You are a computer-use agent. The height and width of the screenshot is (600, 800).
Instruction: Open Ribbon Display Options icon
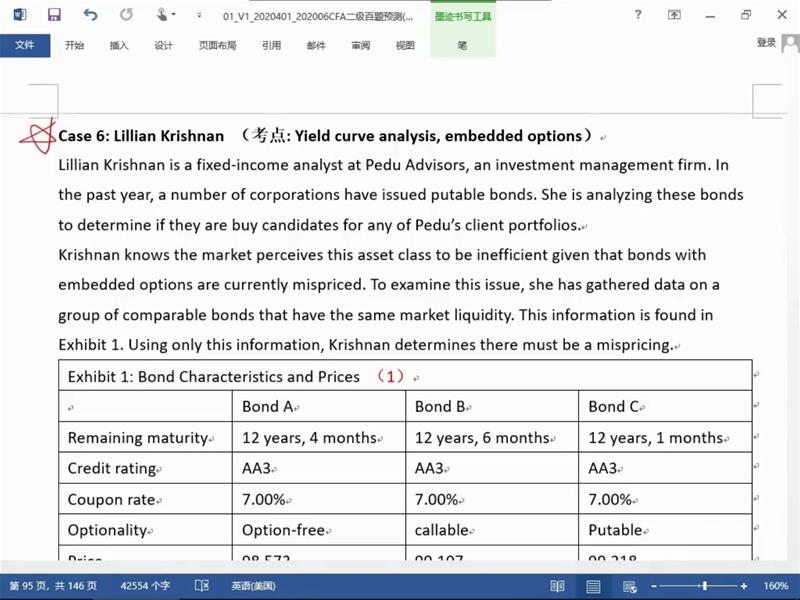tap(674, 15)
